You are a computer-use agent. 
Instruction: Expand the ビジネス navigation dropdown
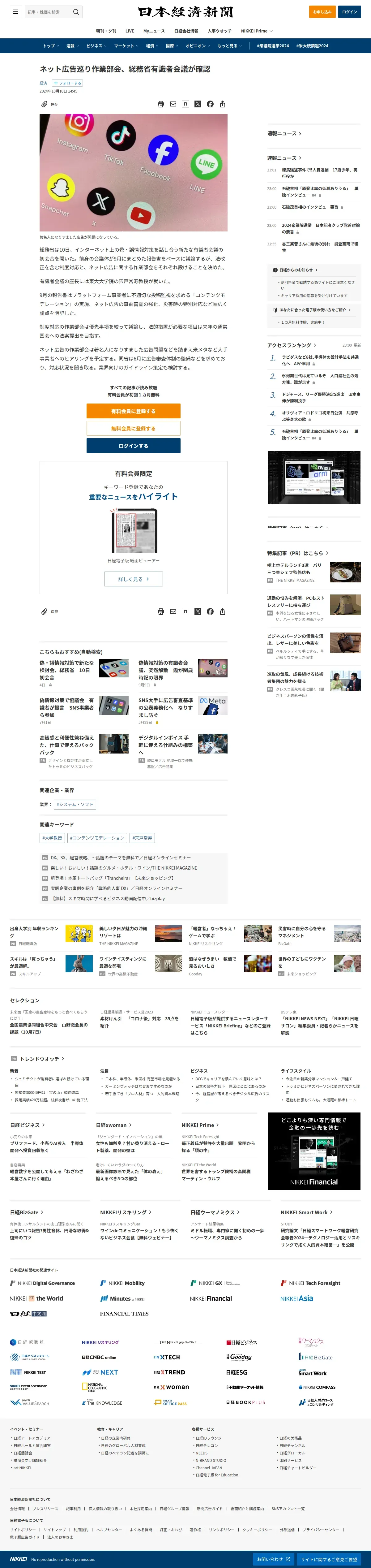click(96, 46)
